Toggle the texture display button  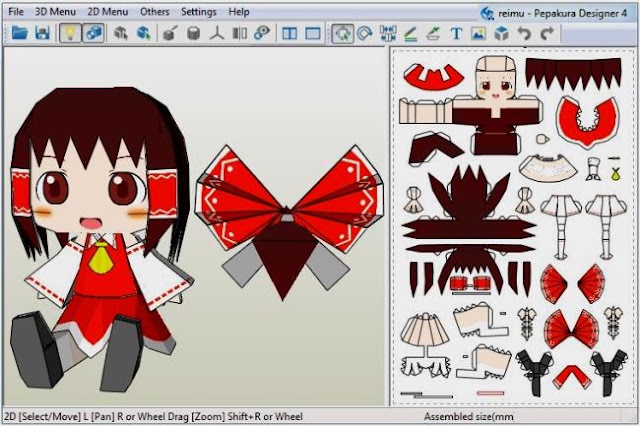click(x=93, y=33)
